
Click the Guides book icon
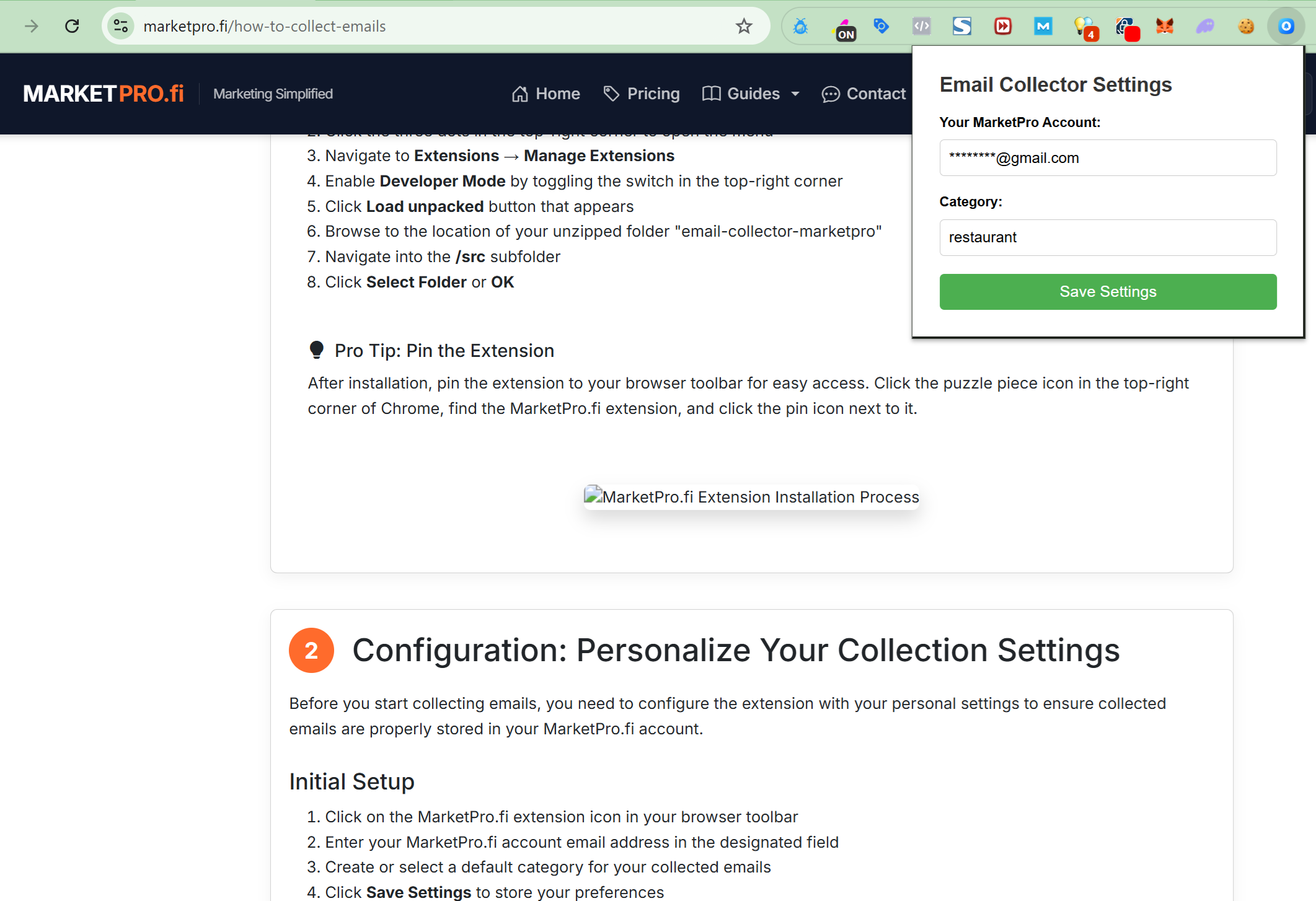(x=711, y=94)
